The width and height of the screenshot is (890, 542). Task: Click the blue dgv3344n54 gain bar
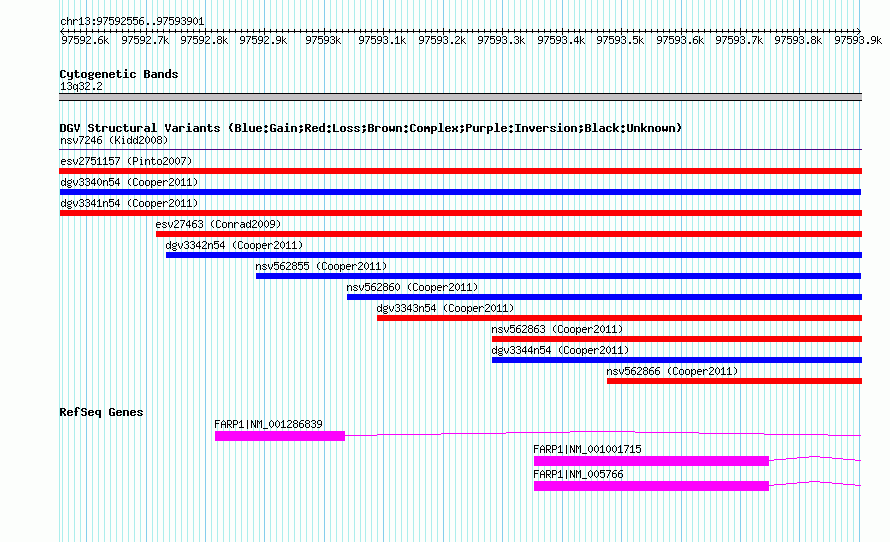[x=677, y=360]
